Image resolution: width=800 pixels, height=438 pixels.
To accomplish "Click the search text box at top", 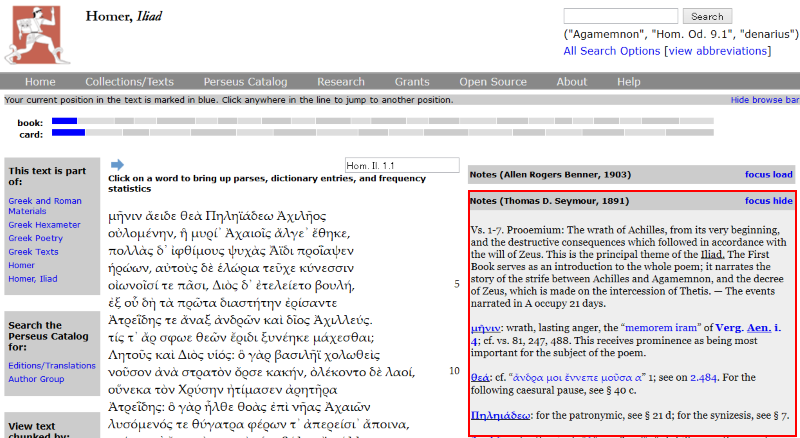I will 620,16.
